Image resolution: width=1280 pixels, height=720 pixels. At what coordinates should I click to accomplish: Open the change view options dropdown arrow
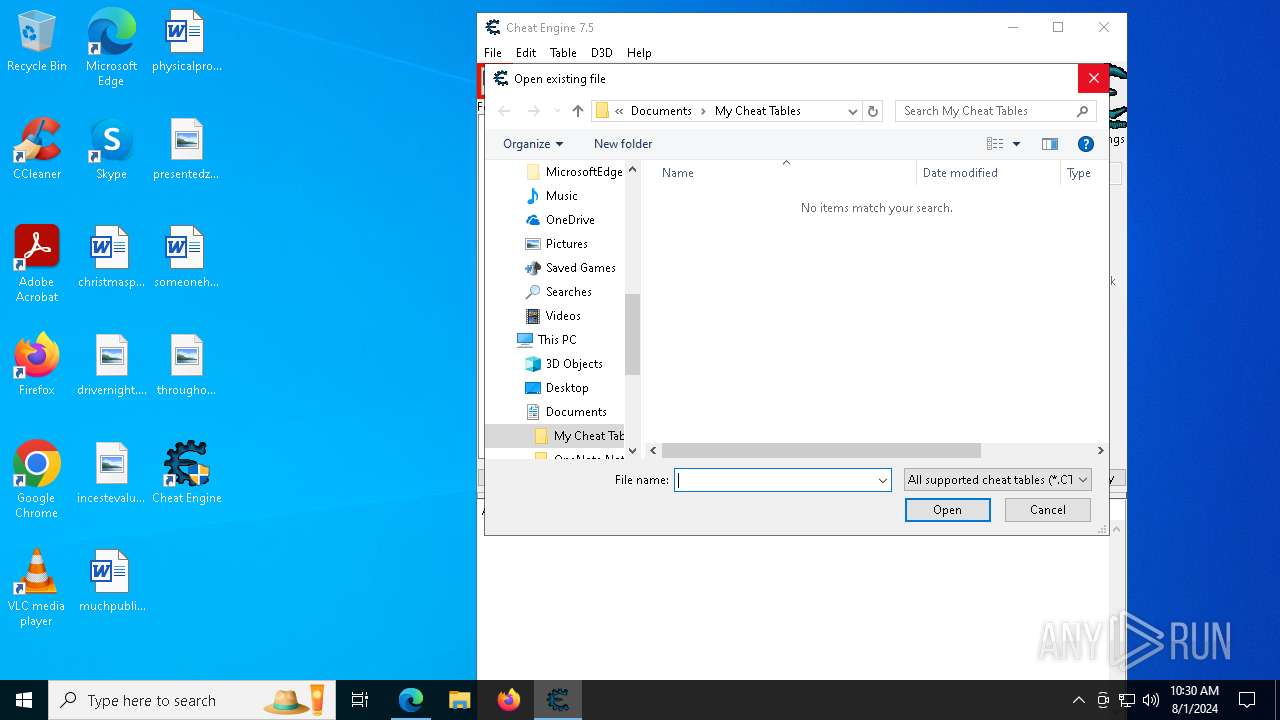(1016, 144)
